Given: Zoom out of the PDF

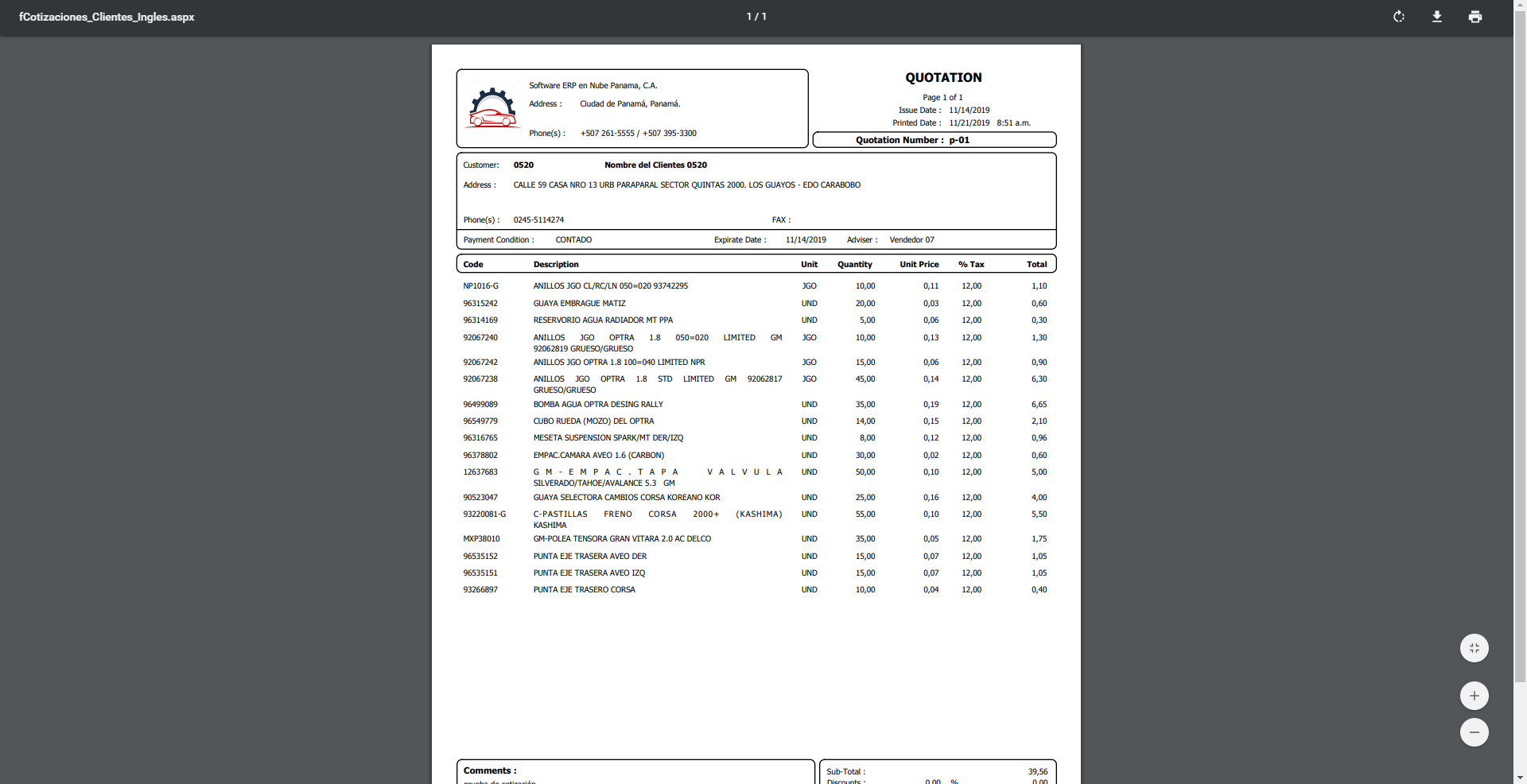Looking at the screenshot, I should [x=1475, y=732].
